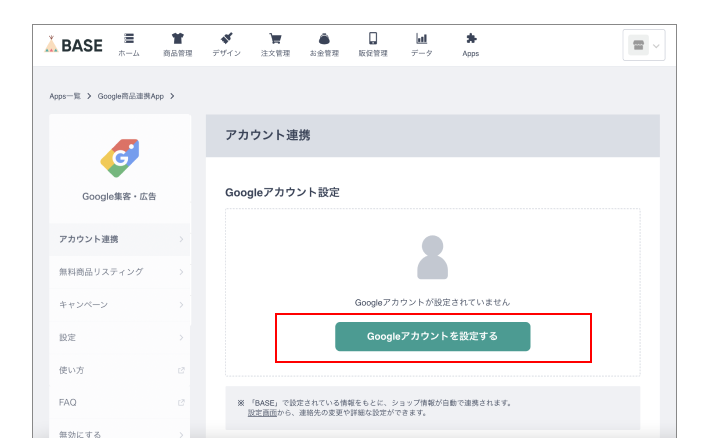The width and height of the screenshot is (713, 438).
Task: Open the 設定画面 link in note
Action: pos(262,413)
